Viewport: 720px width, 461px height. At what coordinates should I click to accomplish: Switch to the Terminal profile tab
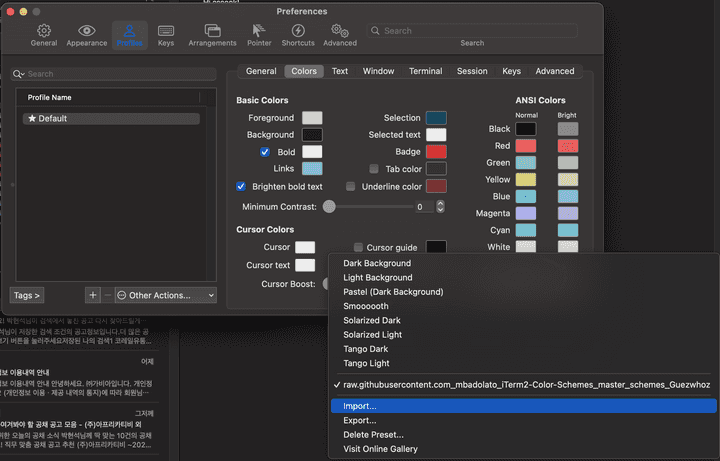[426, 71]
